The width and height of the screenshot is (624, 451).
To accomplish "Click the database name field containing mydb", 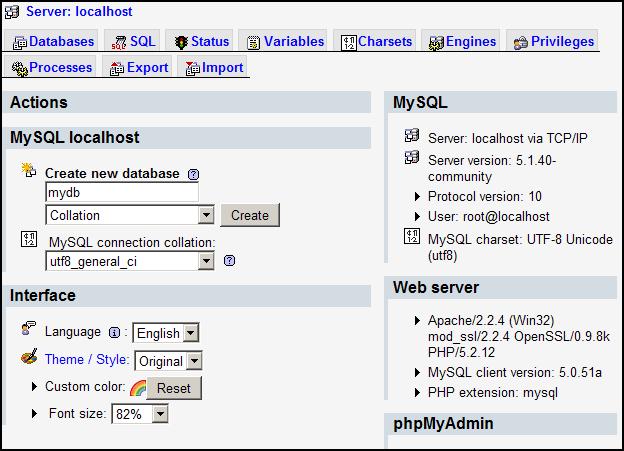I will coord(122,192).
